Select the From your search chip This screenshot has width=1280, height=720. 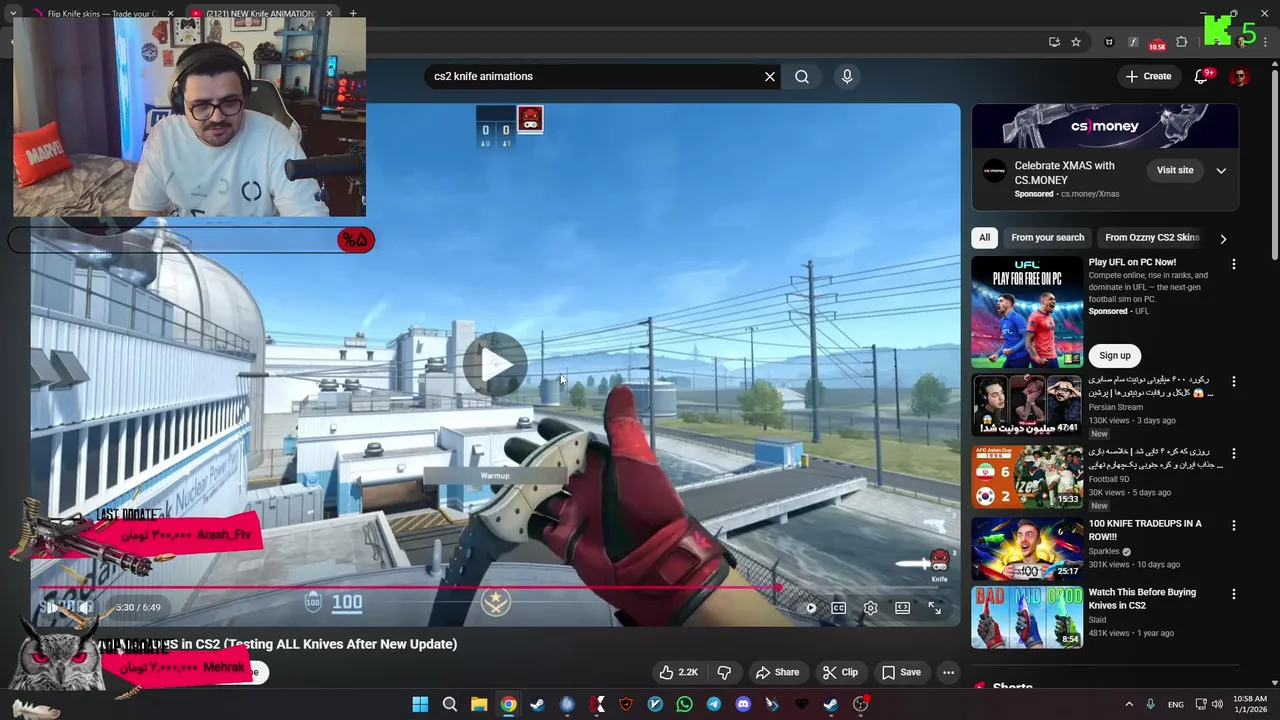tap(1047, 238)
